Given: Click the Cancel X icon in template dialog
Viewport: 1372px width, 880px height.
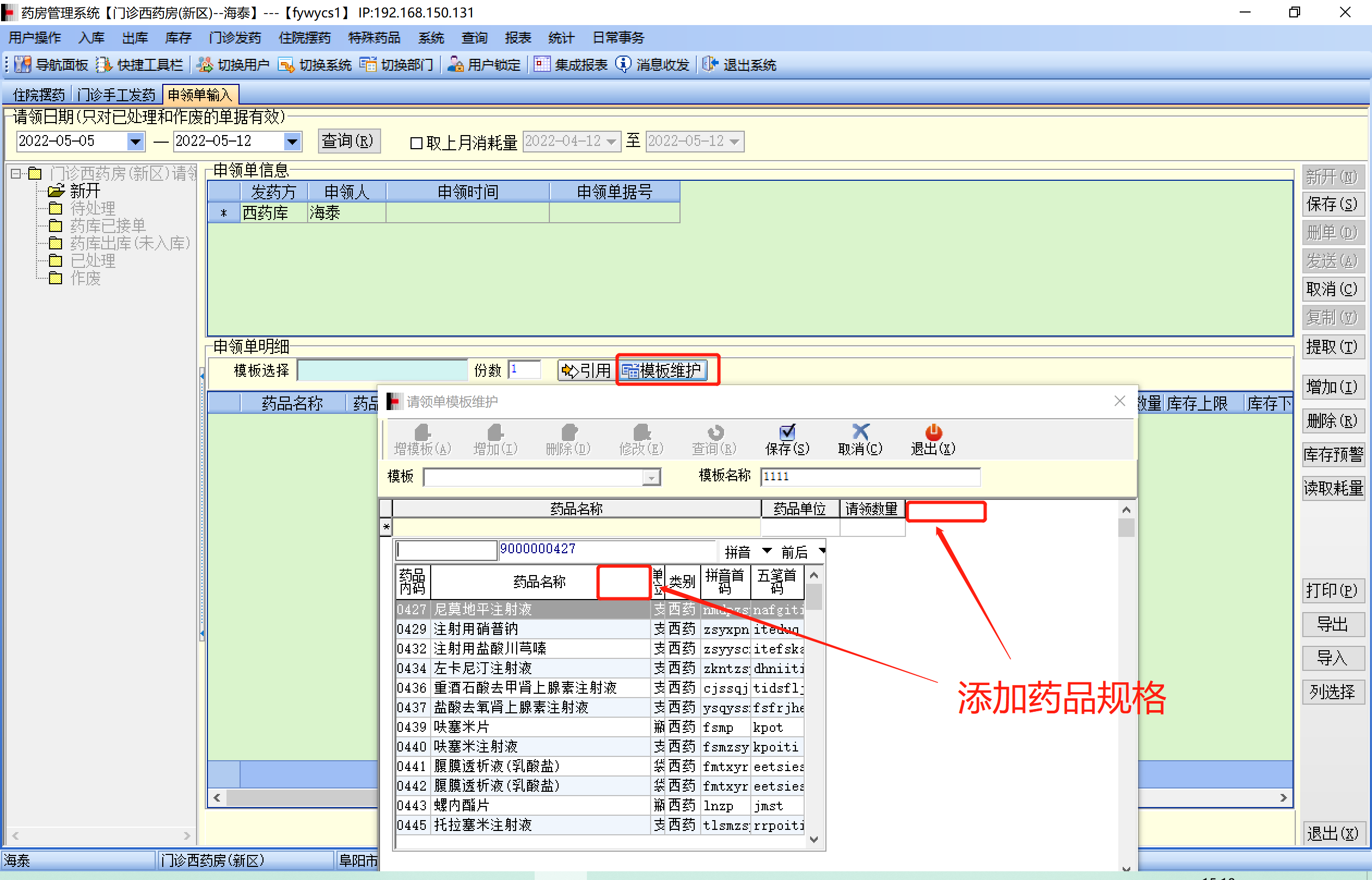Looking at the screenshot, I should pos(860,431).
